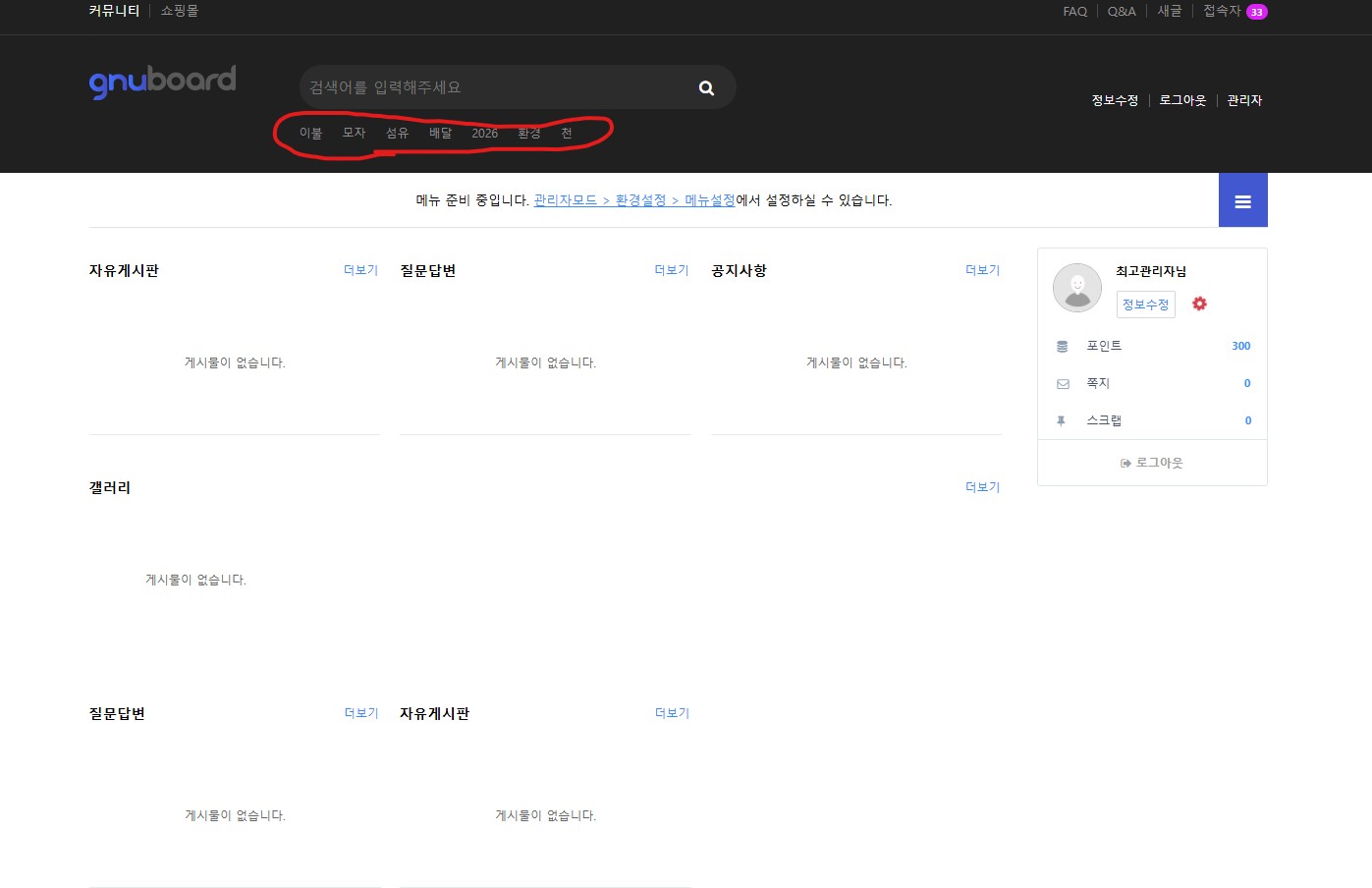Screen dimensions: 1372x888
Task: Click the 접속자 count badge 33
Action: [1256, 12]
